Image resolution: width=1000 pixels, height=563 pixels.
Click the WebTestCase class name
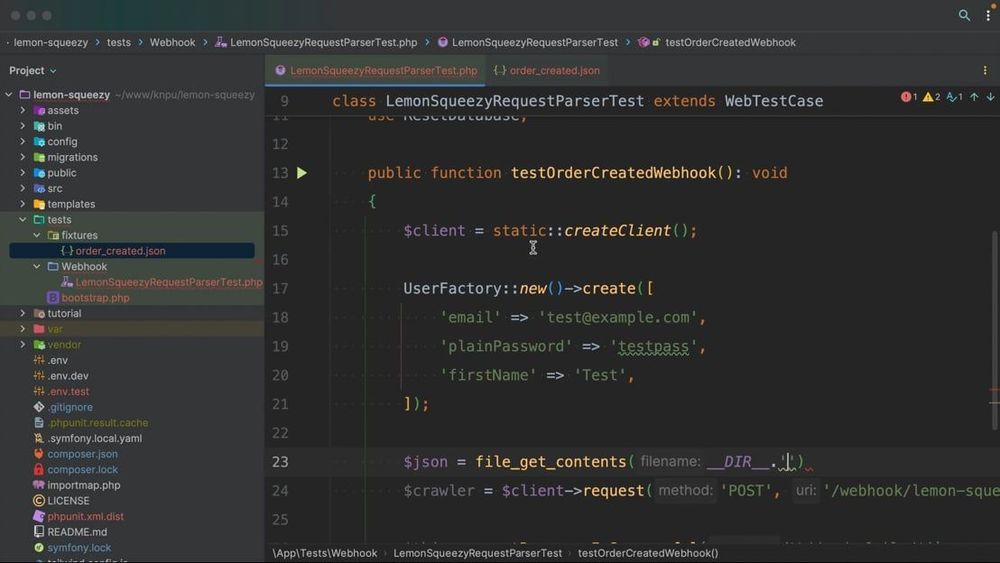click(x=774, y=101)
